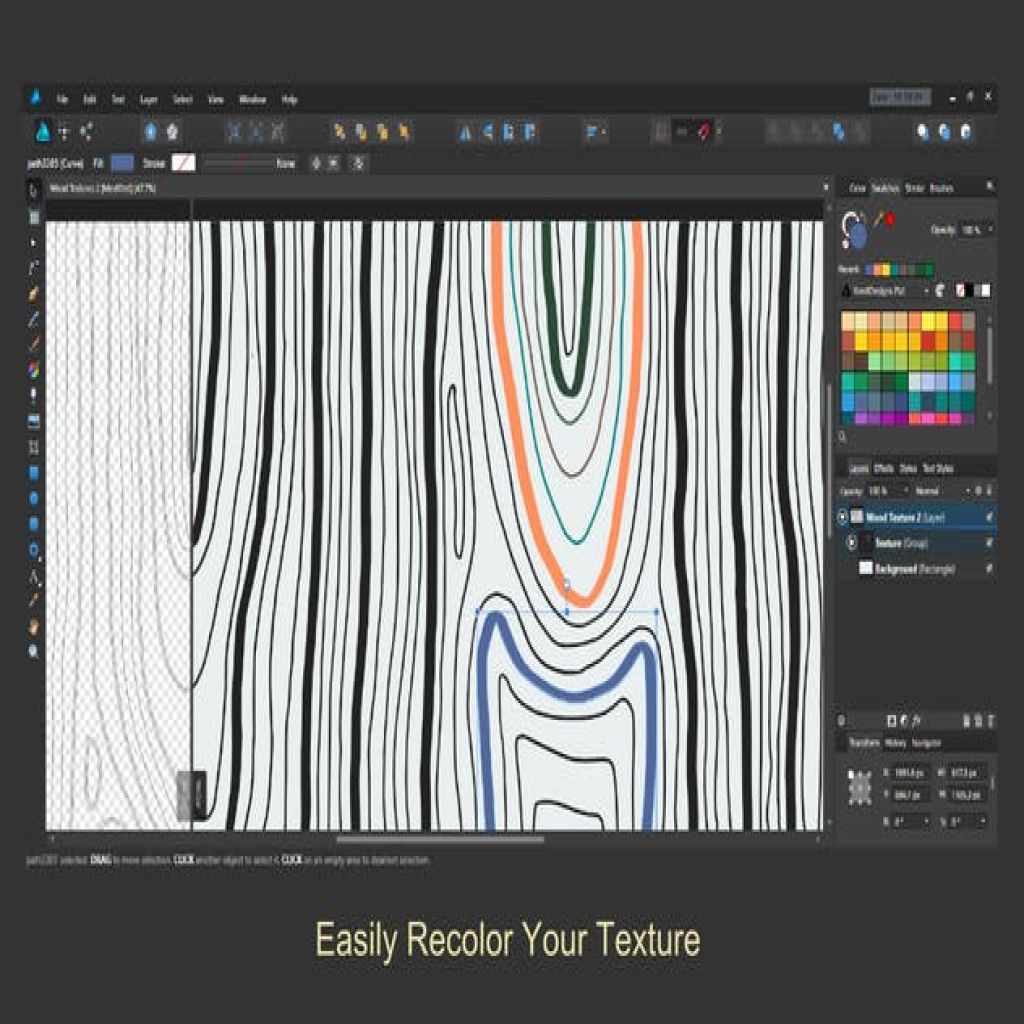Click the horizontal canvas scrollbar
The height and width of the screenshot is (1024, 1024).
click(x=440, y=839)
